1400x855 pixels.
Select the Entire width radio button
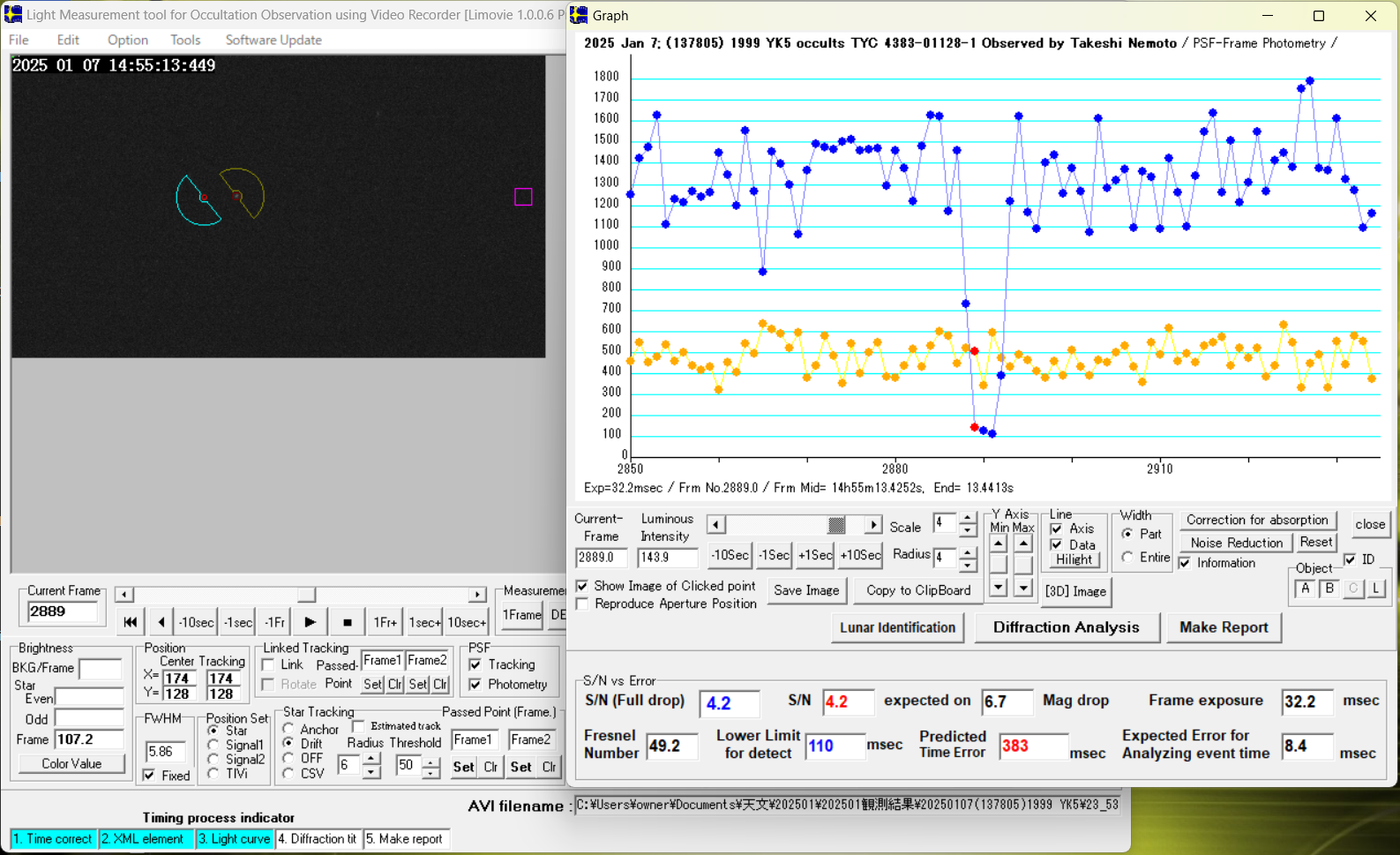tap(1127, 558)
